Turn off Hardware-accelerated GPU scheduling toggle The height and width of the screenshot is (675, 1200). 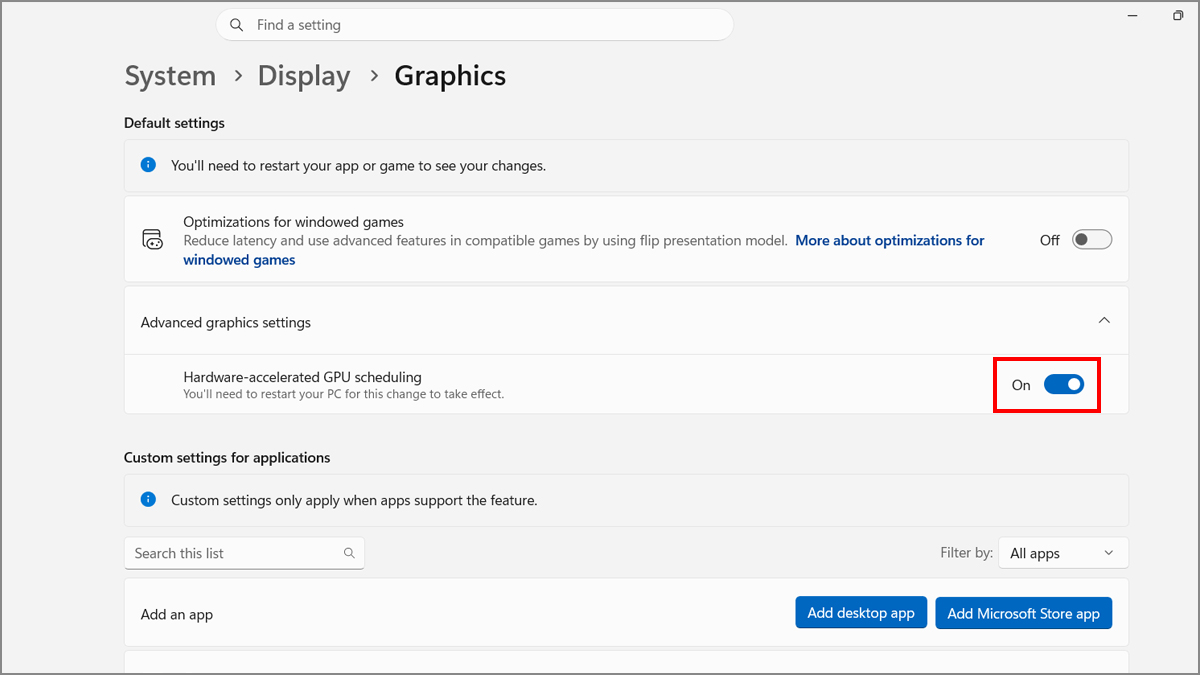click(x=1064, y=384)
